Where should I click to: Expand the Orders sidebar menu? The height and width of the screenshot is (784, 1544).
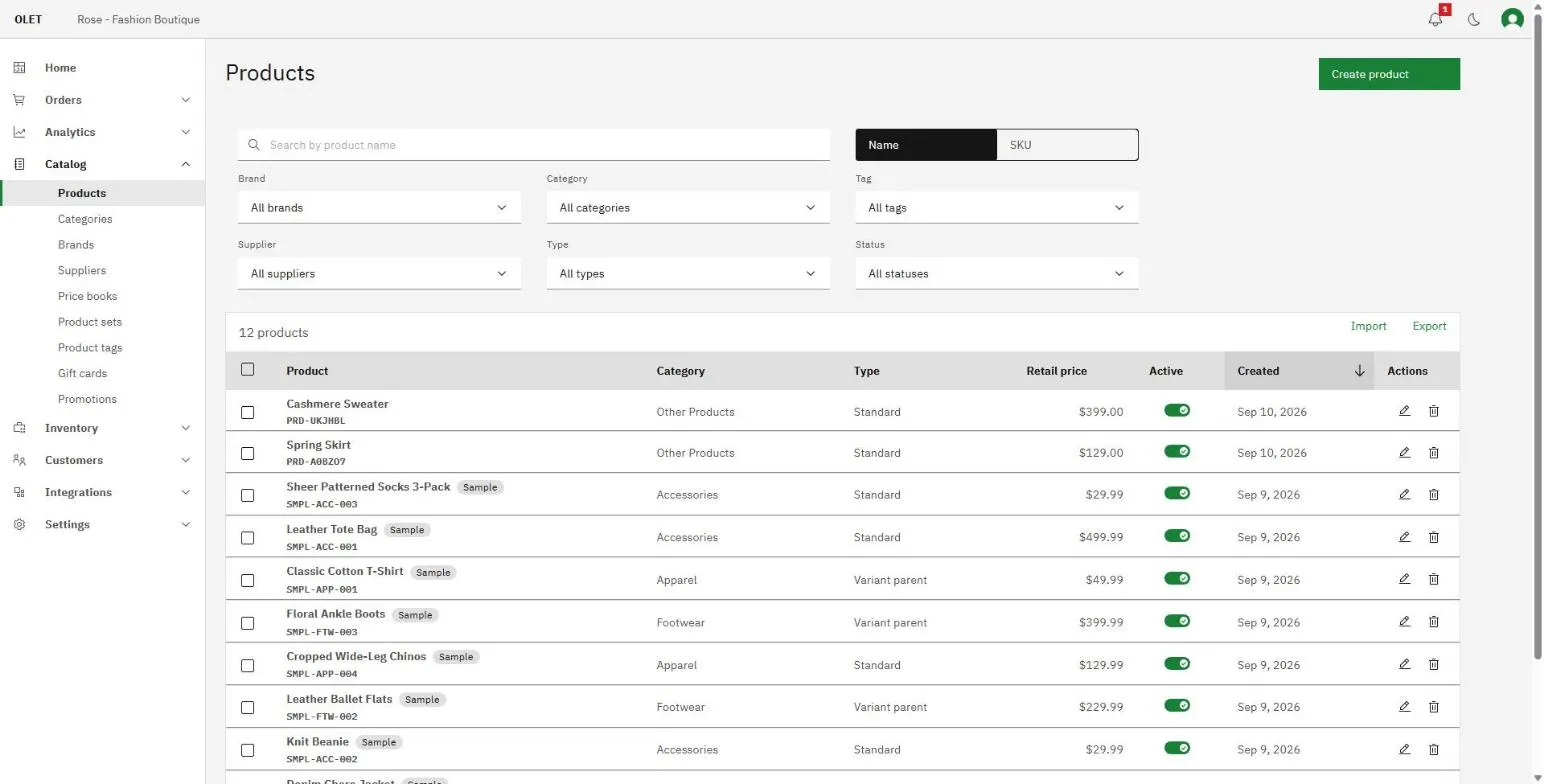pos(102,100)
